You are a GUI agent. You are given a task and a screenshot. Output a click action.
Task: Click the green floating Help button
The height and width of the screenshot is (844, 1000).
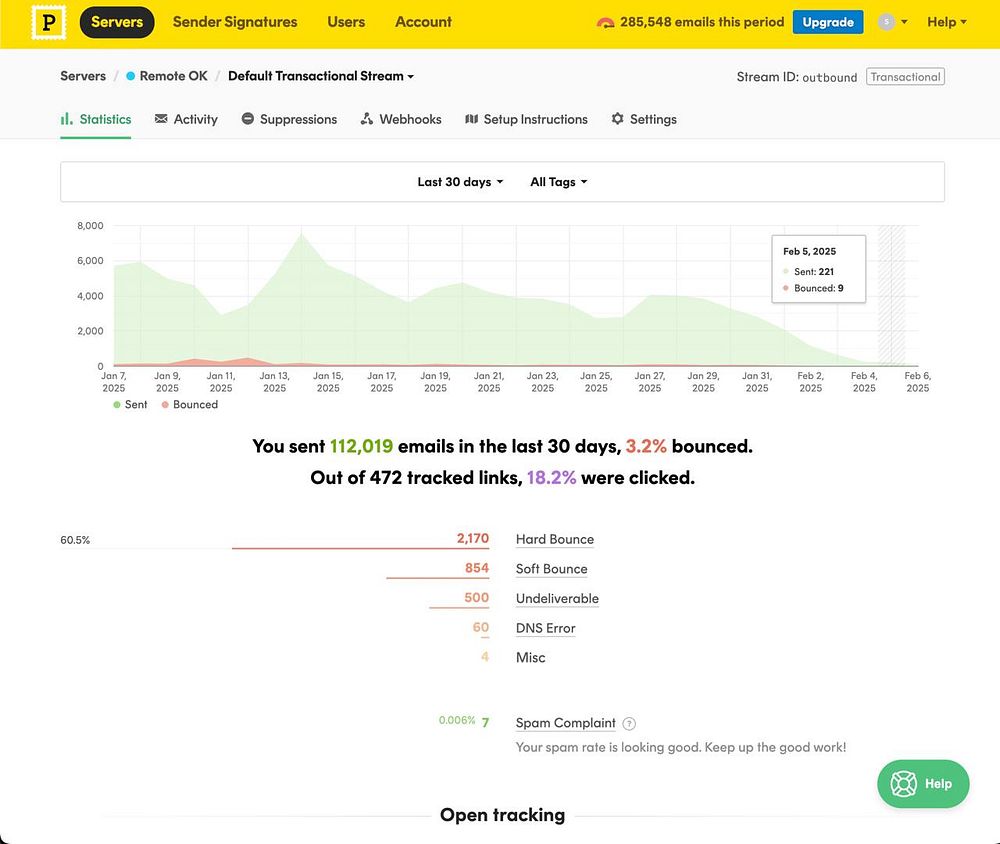pos(923,783)
